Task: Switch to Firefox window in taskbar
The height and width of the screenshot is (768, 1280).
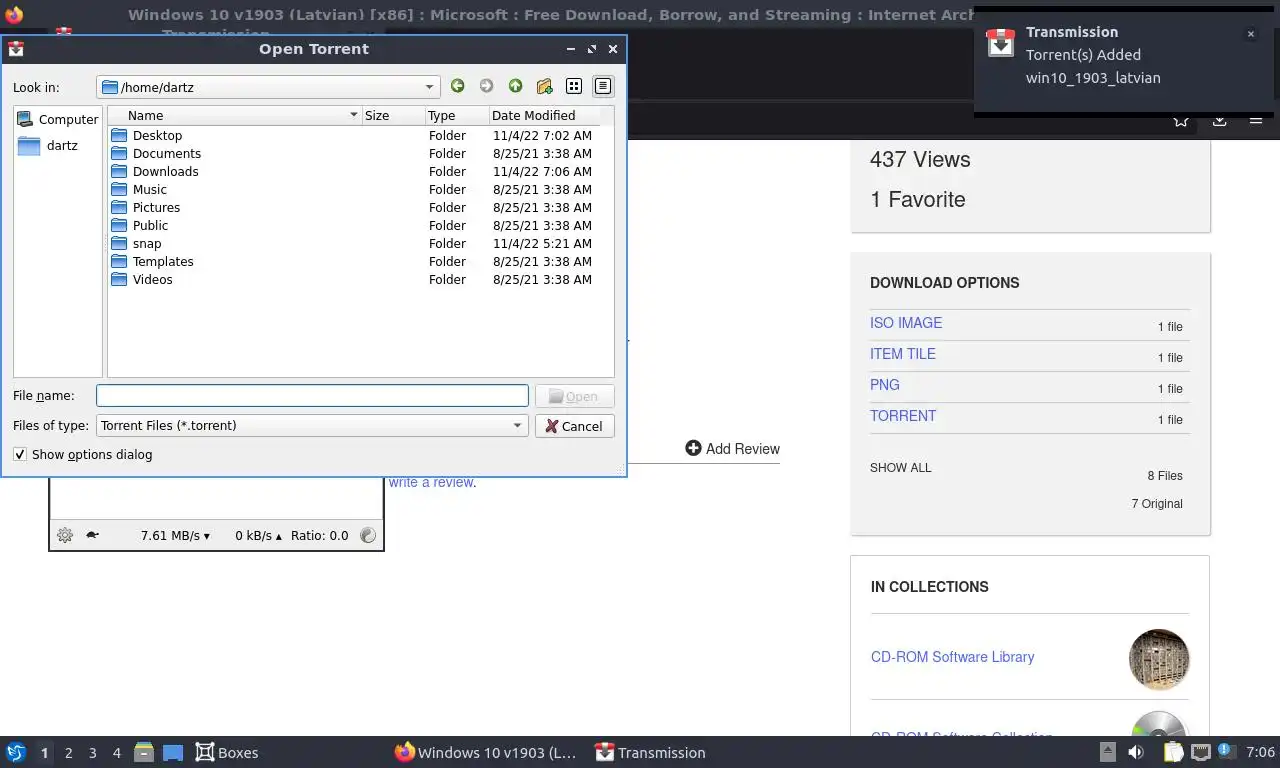Action: [x=485, y=752]
